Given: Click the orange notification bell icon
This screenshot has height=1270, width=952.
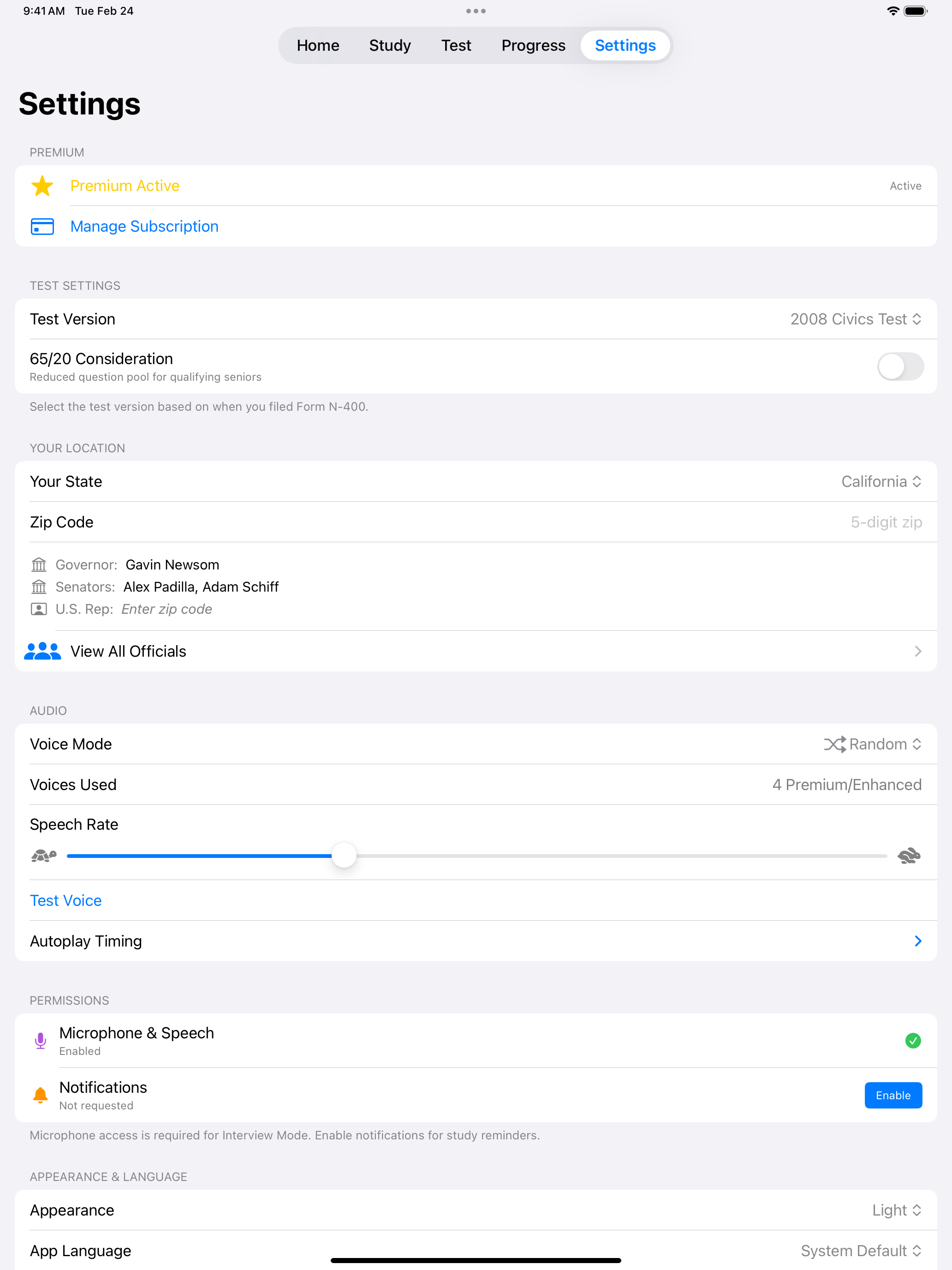Looking at the screenshot, I should pyautogui.click(x=40, y=1095).
